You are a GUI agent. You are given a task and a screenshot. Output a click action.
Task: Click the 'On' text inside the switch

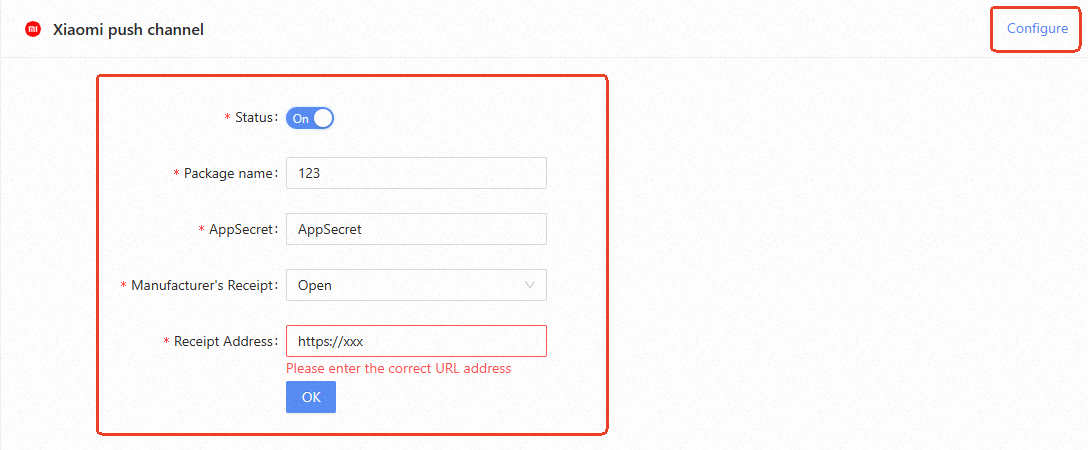[x=300, y=118]
